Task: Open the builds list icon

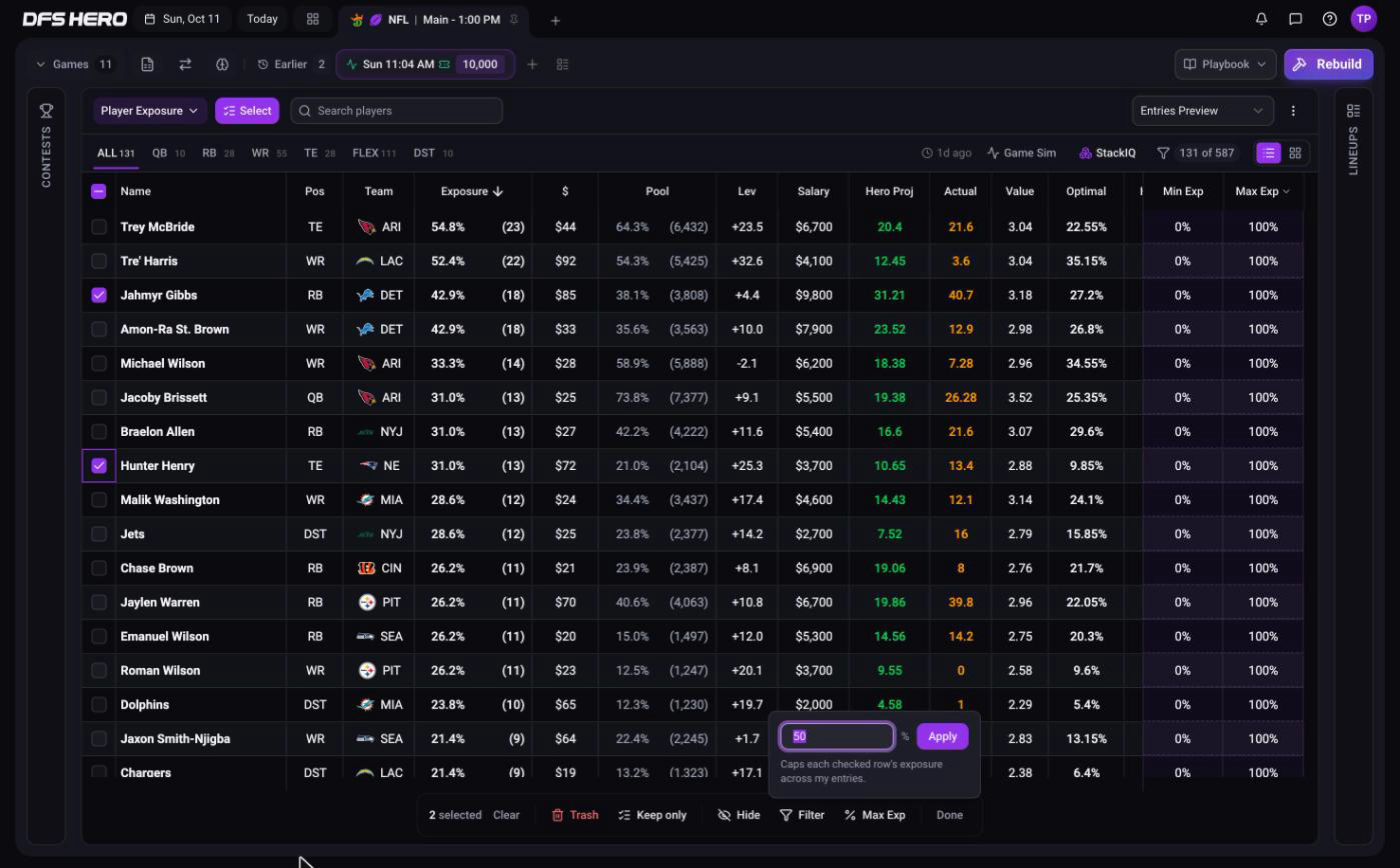Action: pos(562,64)
